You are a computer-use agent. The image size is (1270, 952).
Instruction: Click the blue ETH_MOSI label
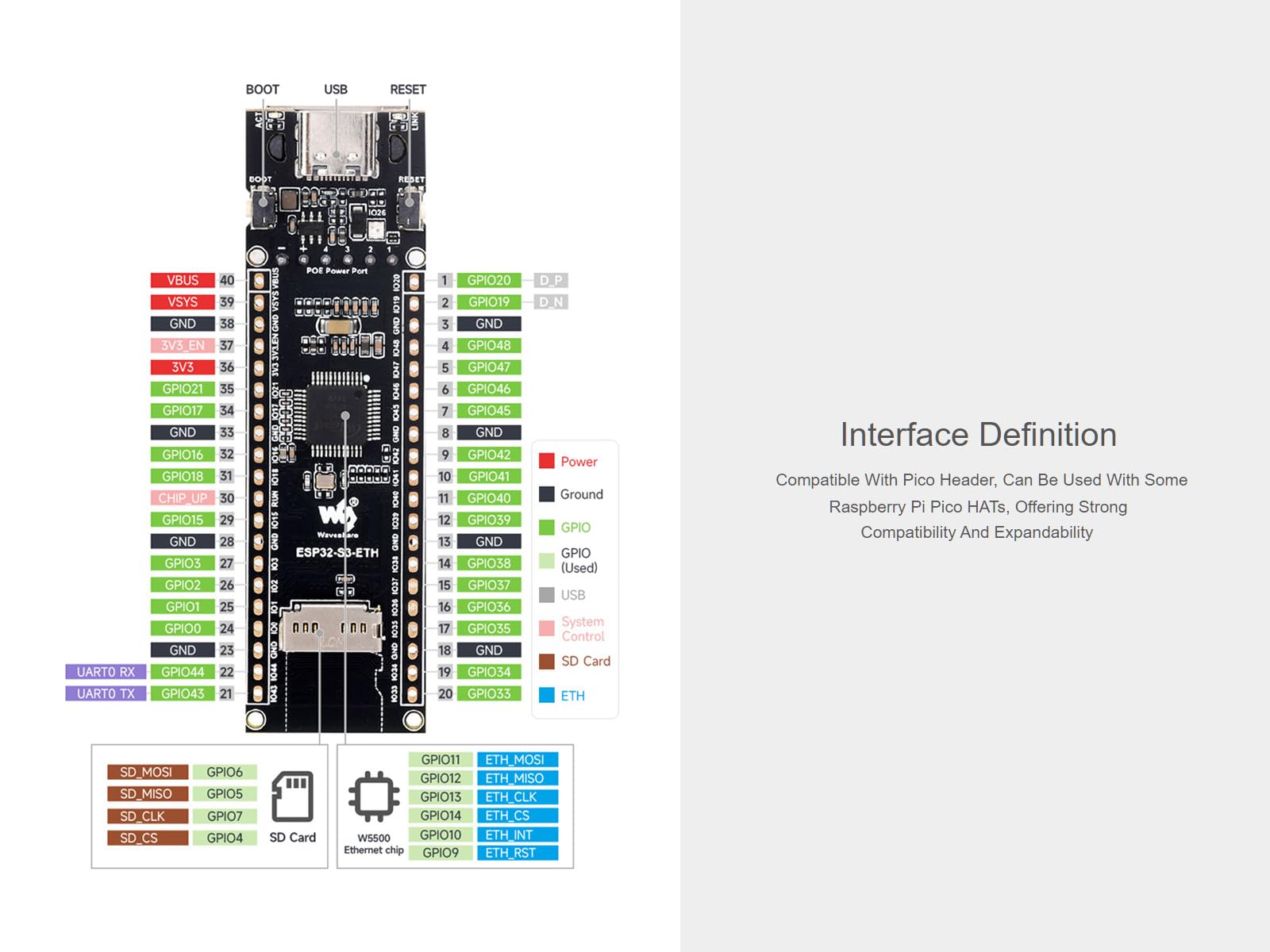pos(518,760)
